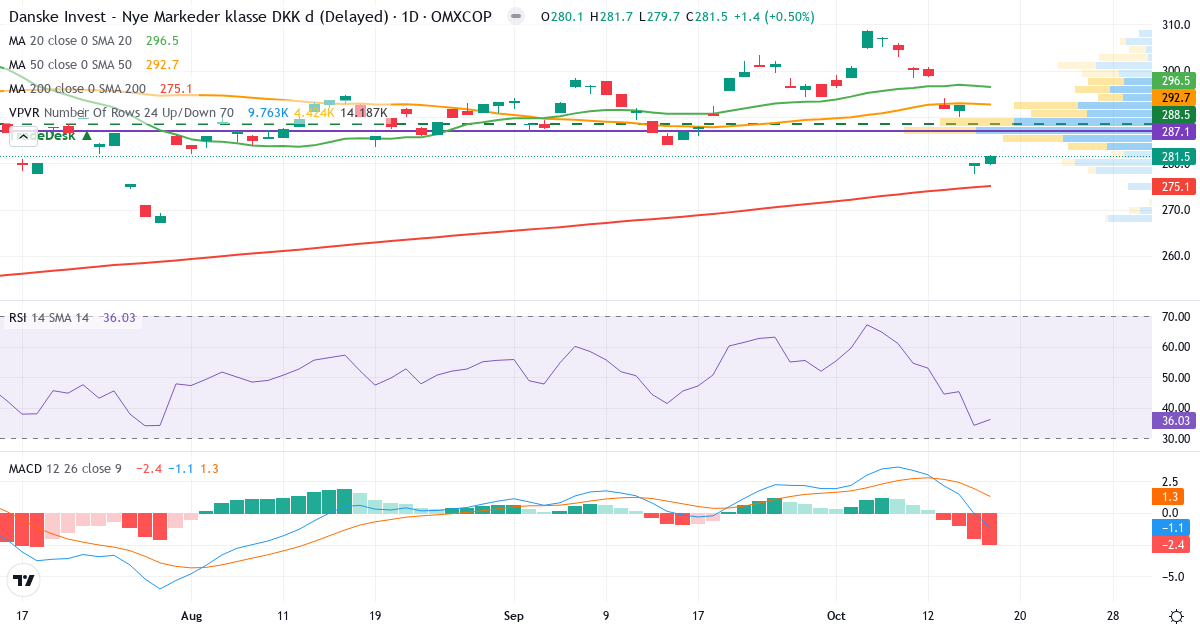The height and width of the screenshot is (630, 1200).
Task: Click the MA 50 value 292.7 in legend
Action: [x=162, y=65]
